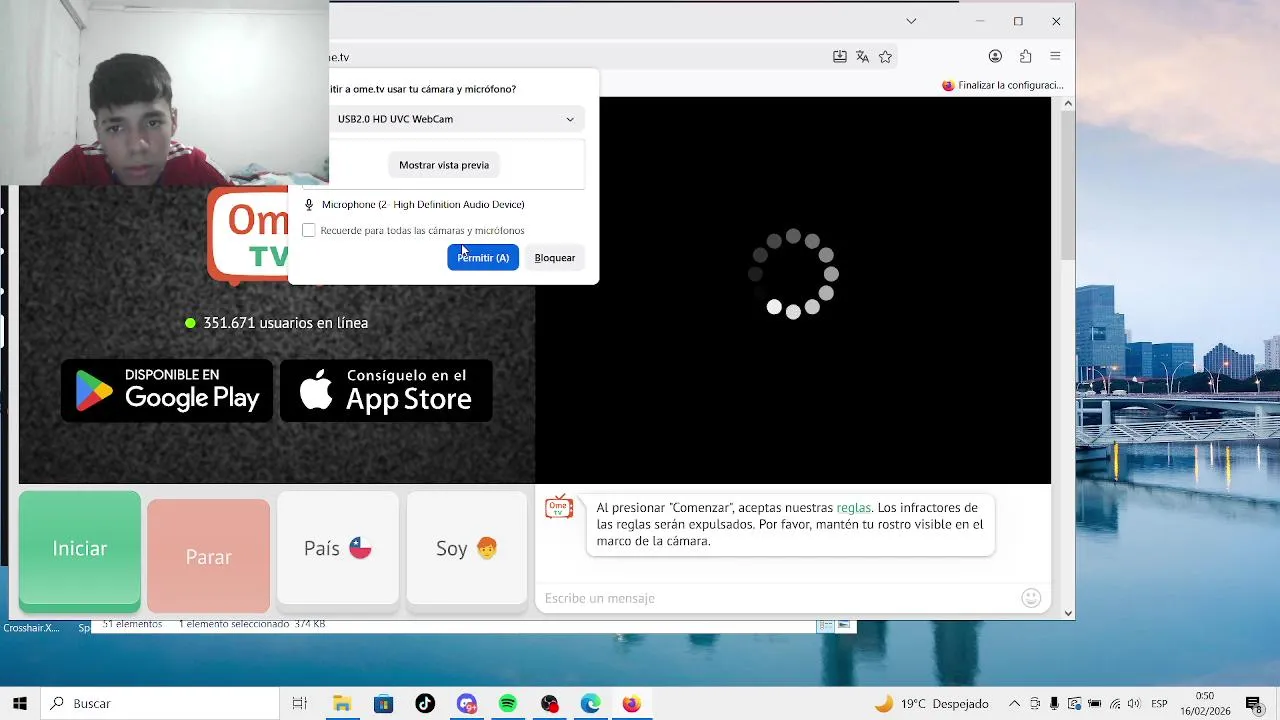1280x720 pixels.
Task: Click the microphone tray icon
Action: (x=1055, y=704)
